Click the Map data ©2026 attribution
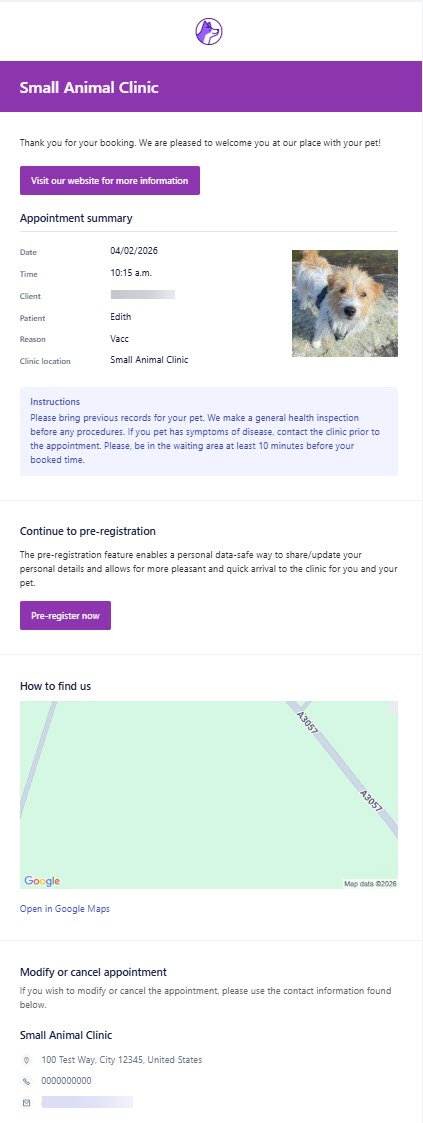 click(x=370, y=884)
